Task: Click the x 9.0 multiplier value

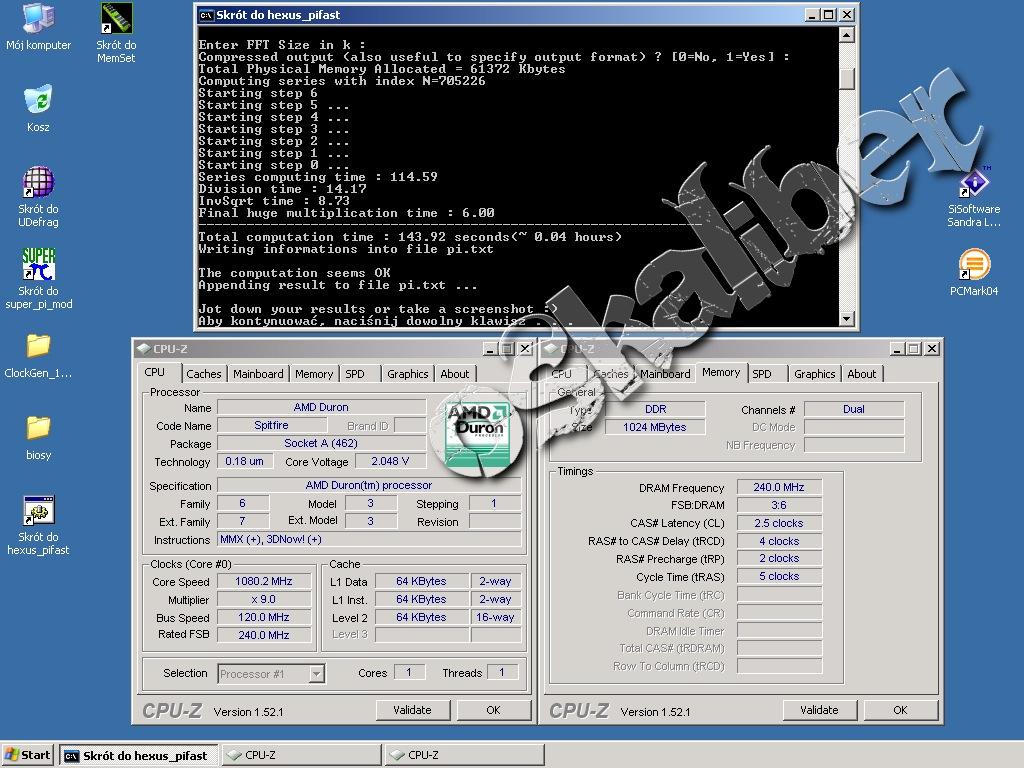Action: pos(264,599)
